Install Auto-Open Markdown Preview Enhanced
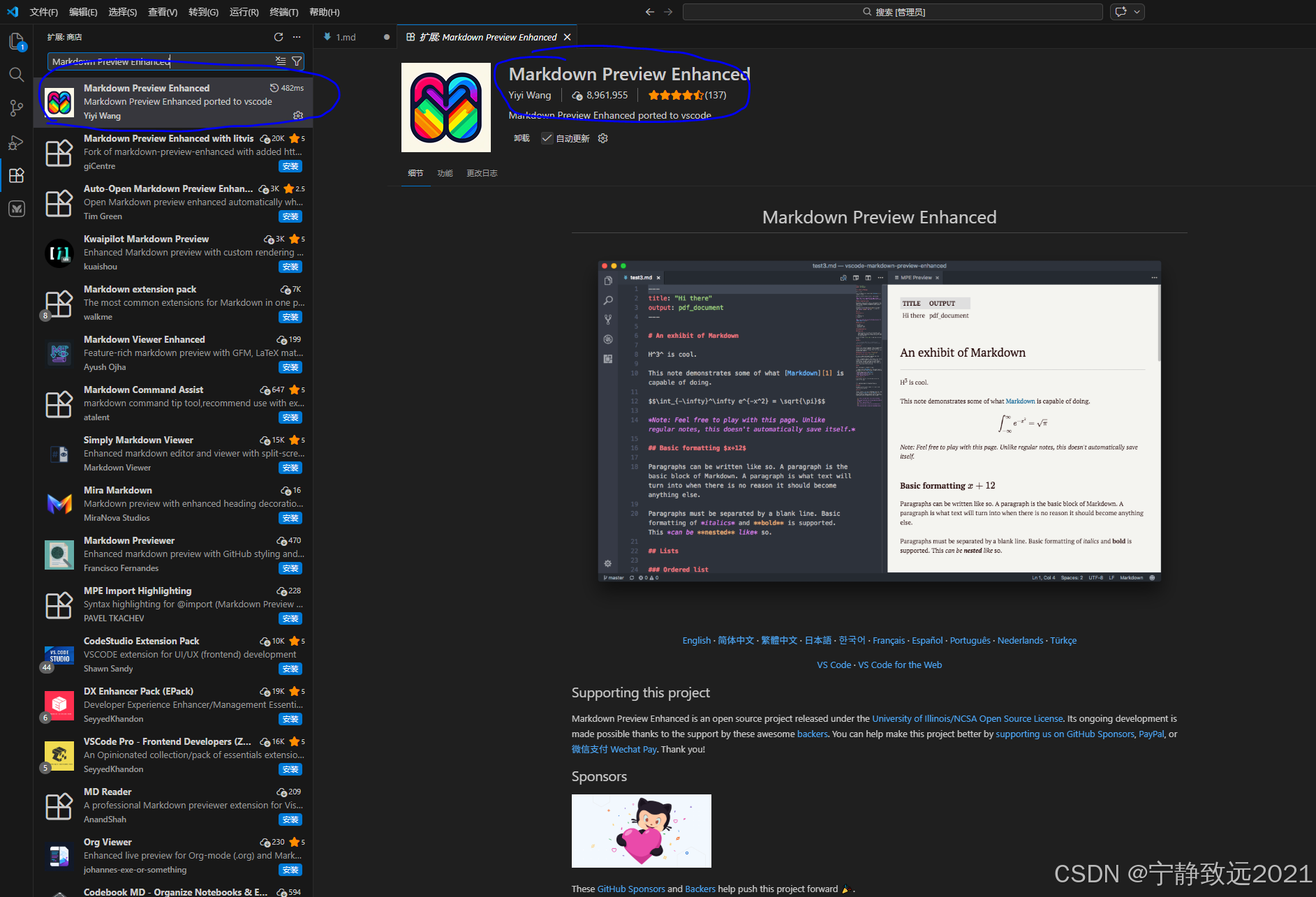The width and height of the screenshot is (1316, 897). click(x=290, y=216)
